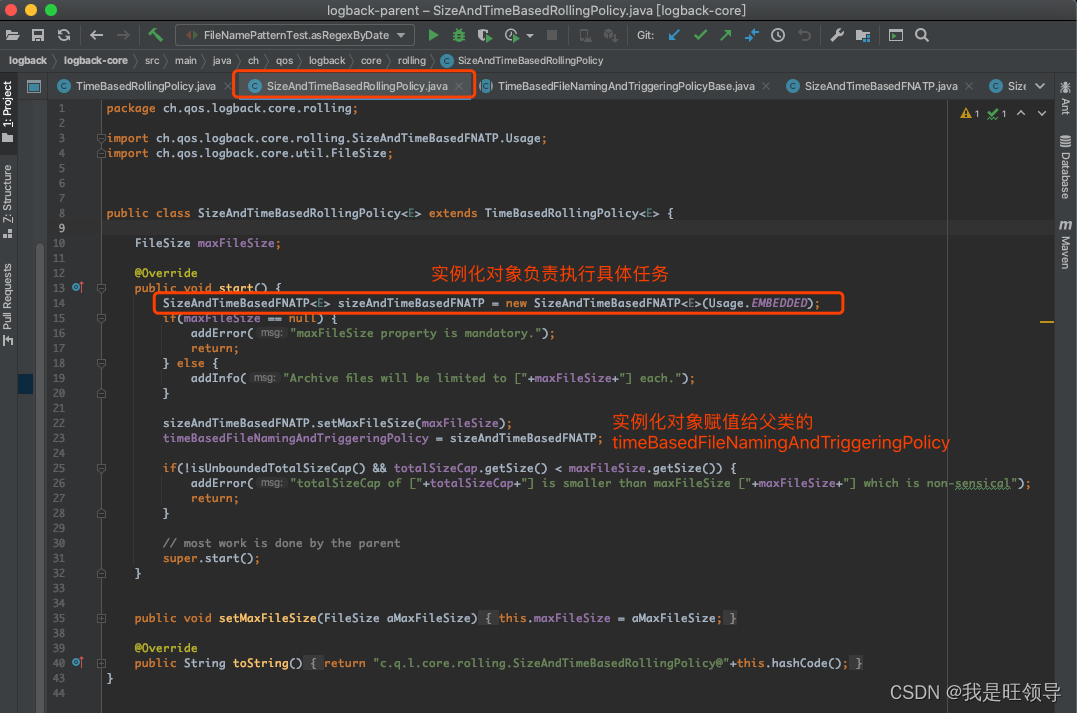Run the configuration with the green play button
The width and height of the screenshot is (1077, 713).
click(x=433, y=35)
